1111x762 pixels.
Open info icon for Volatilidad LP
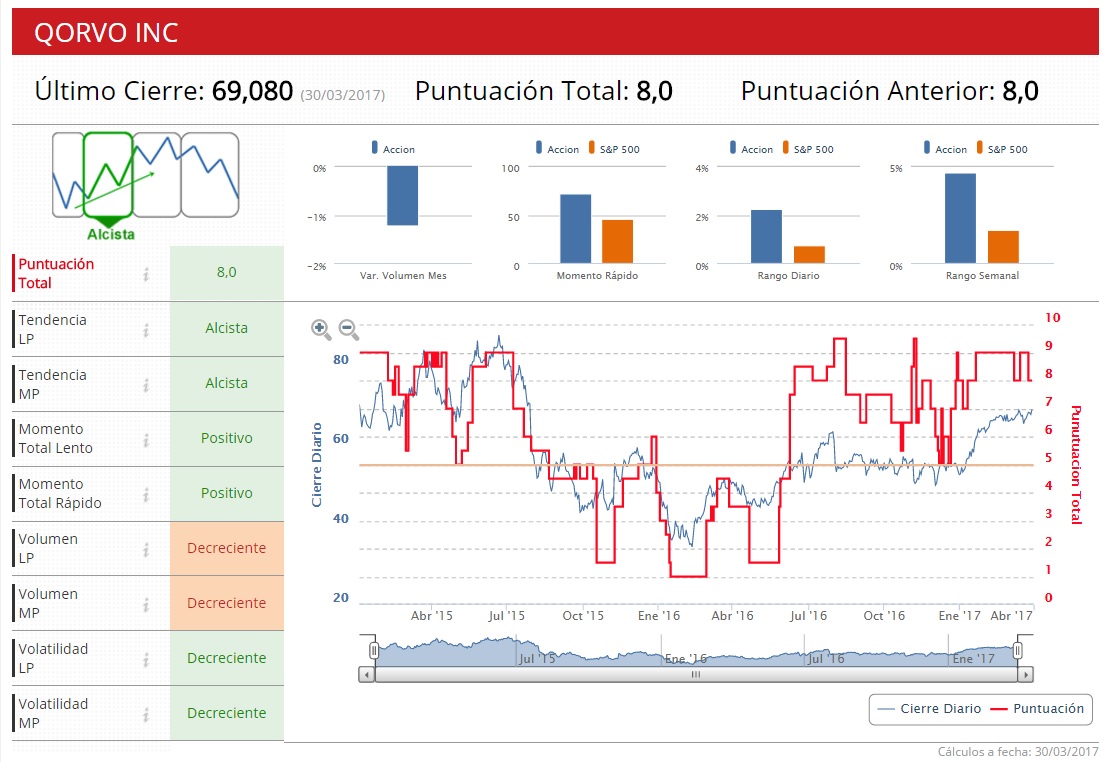click(x=146, y=659)
